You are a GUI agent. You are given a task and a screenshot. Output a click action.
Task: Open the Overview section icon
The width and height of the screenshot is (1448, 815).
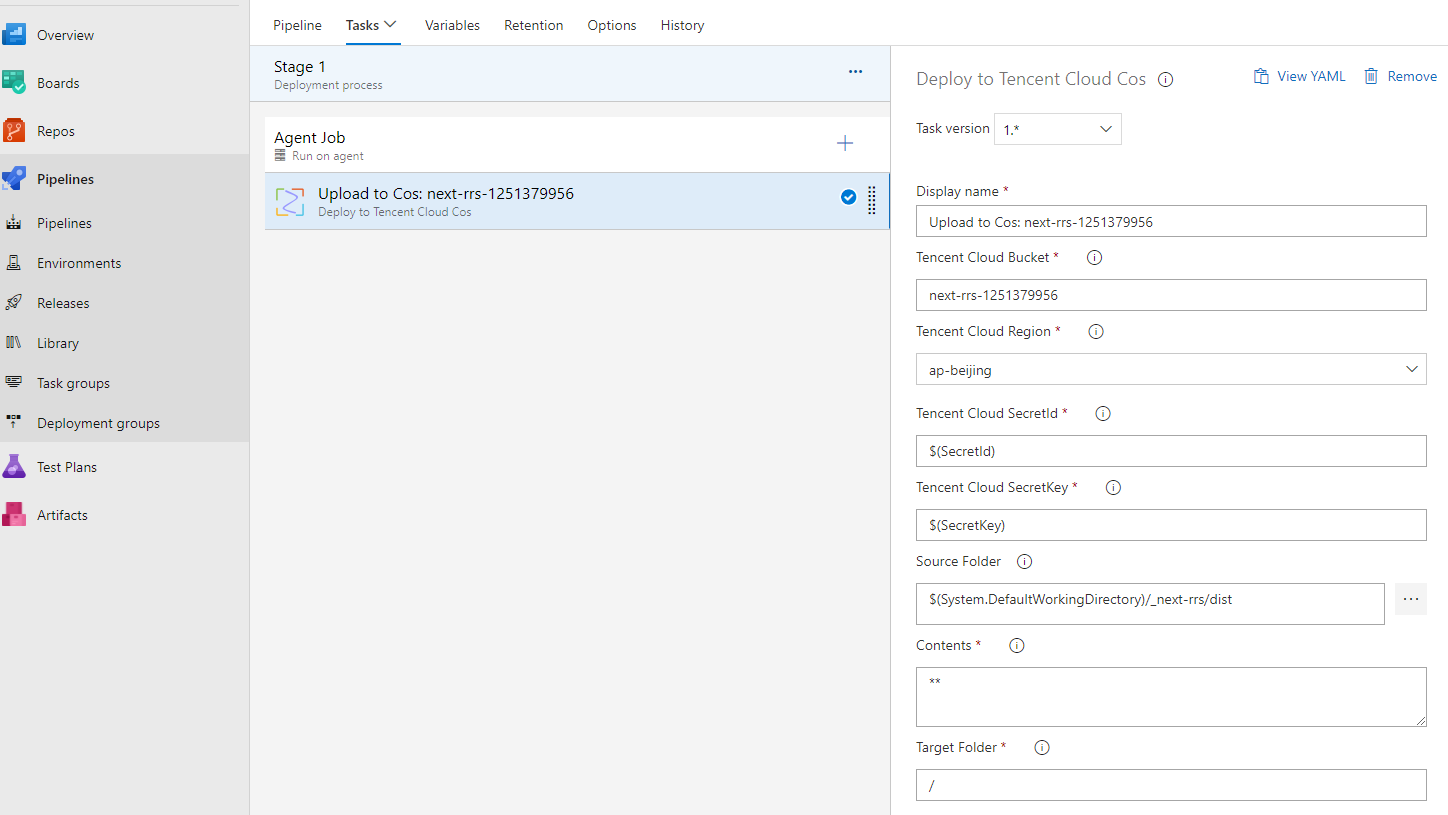14,35
